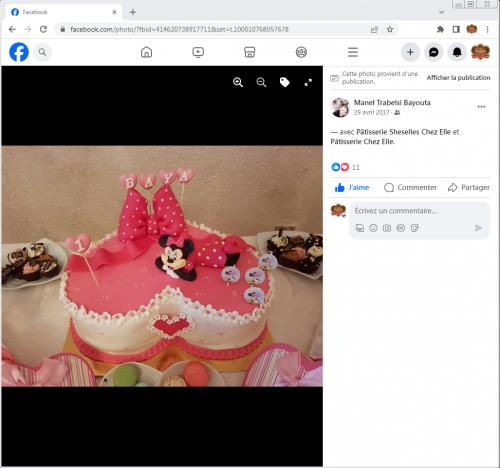Open Pâtisserie Chez Elle page link
The width and height of the screenshot is (500, 468).
click(x=362, y=142)
